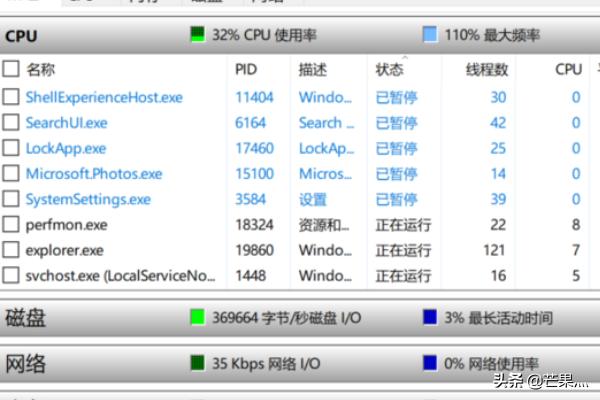
Task: Click the LockAp... description cell
Action: coord(326,149)
